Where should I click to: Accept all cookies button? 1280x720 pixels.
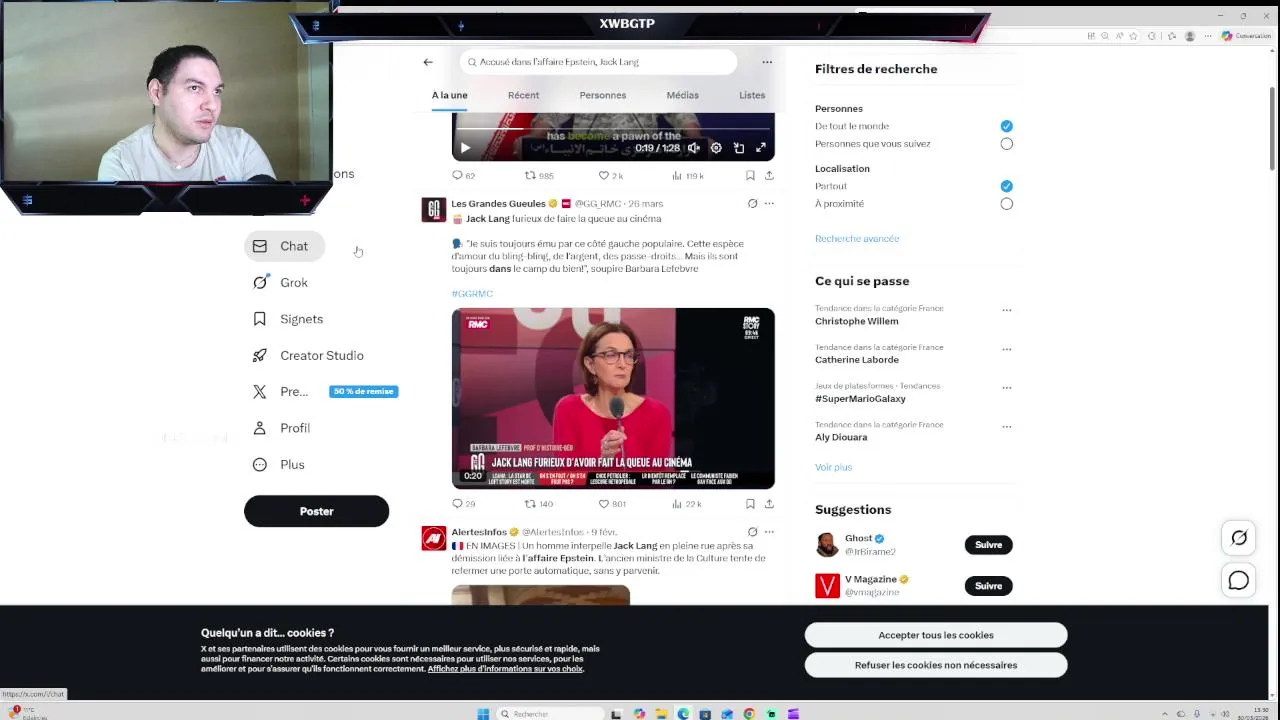pos(936,635)
